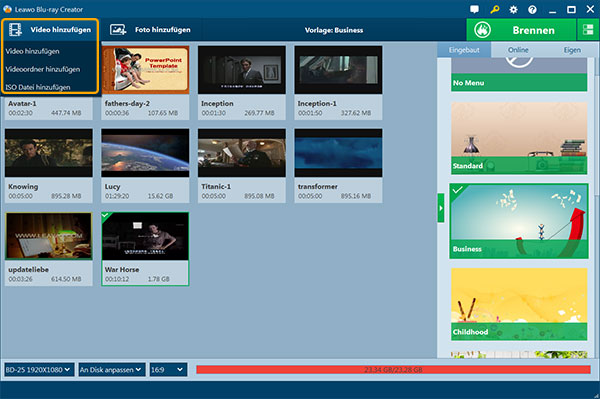Viewport: 600px width, 399px height.
Task: Click the red disc capacity bar
Action: tap(393, 370)
